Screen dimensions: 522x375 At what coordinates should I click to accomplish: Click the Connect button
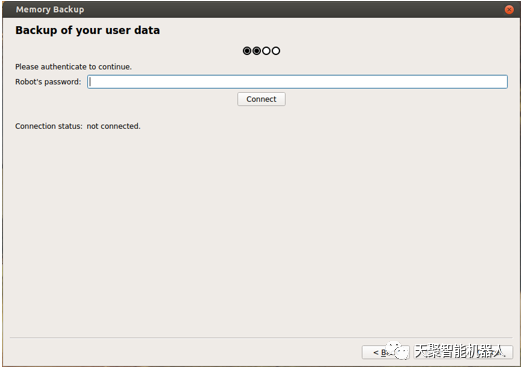pos(261,99)
